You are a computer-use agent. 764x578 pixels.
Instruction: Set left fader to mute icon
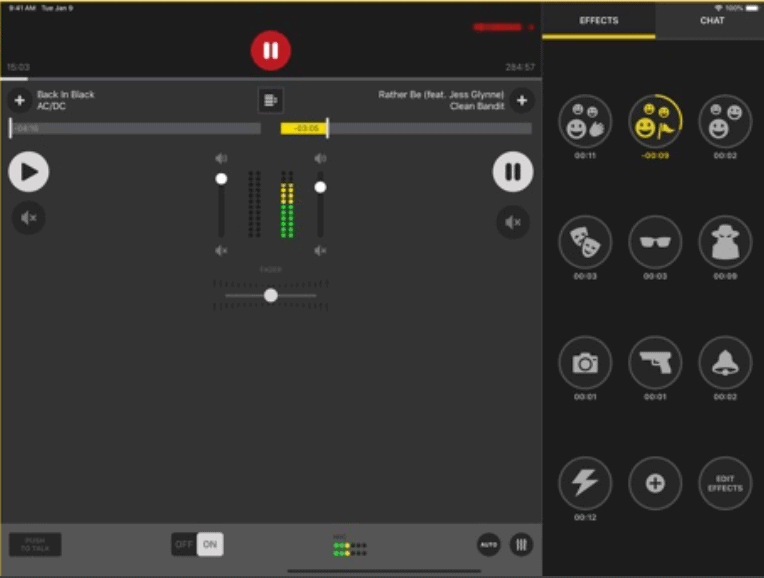click(x=221, y=250)
